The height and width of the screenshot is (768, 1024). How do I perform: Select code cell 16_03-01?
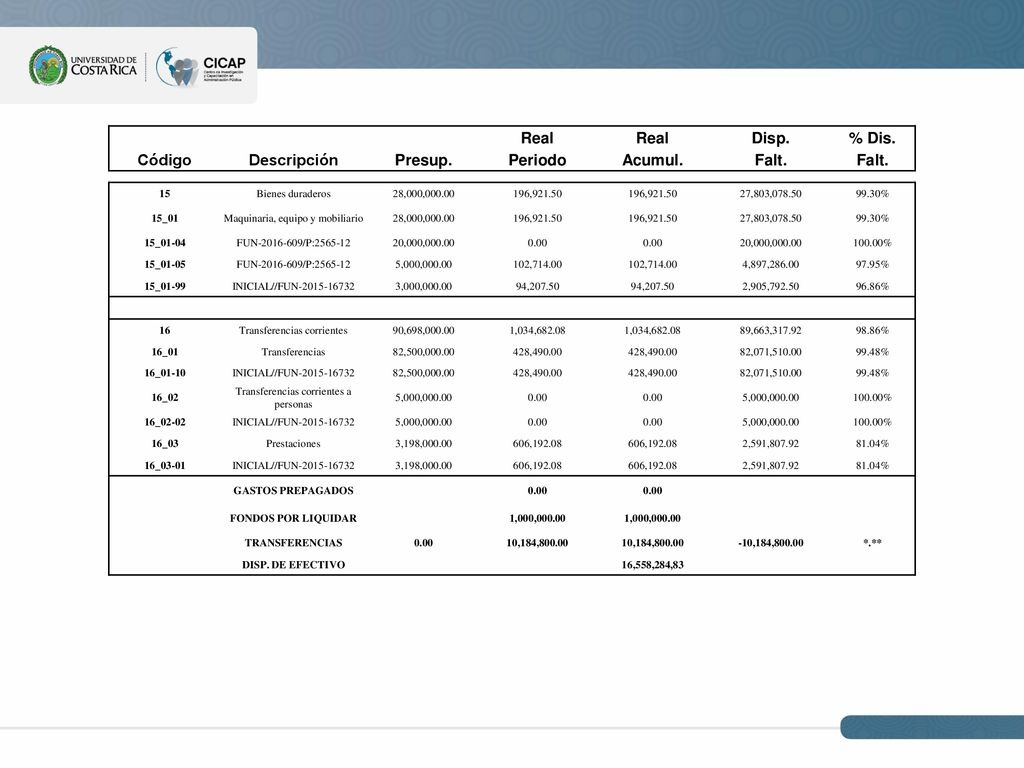165,466
